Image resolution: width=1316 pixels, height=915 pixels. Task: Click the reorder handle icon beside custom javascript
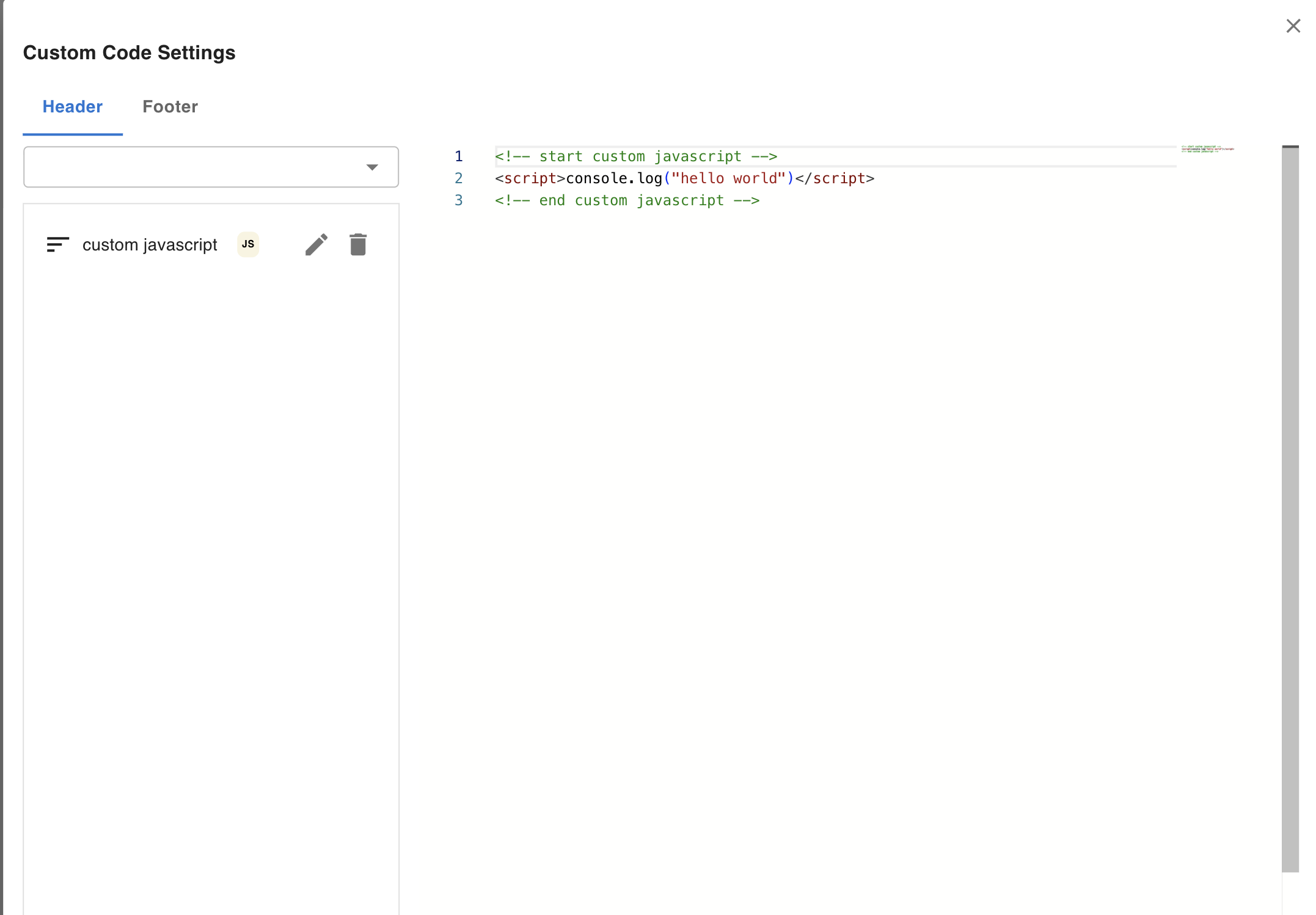57,245
